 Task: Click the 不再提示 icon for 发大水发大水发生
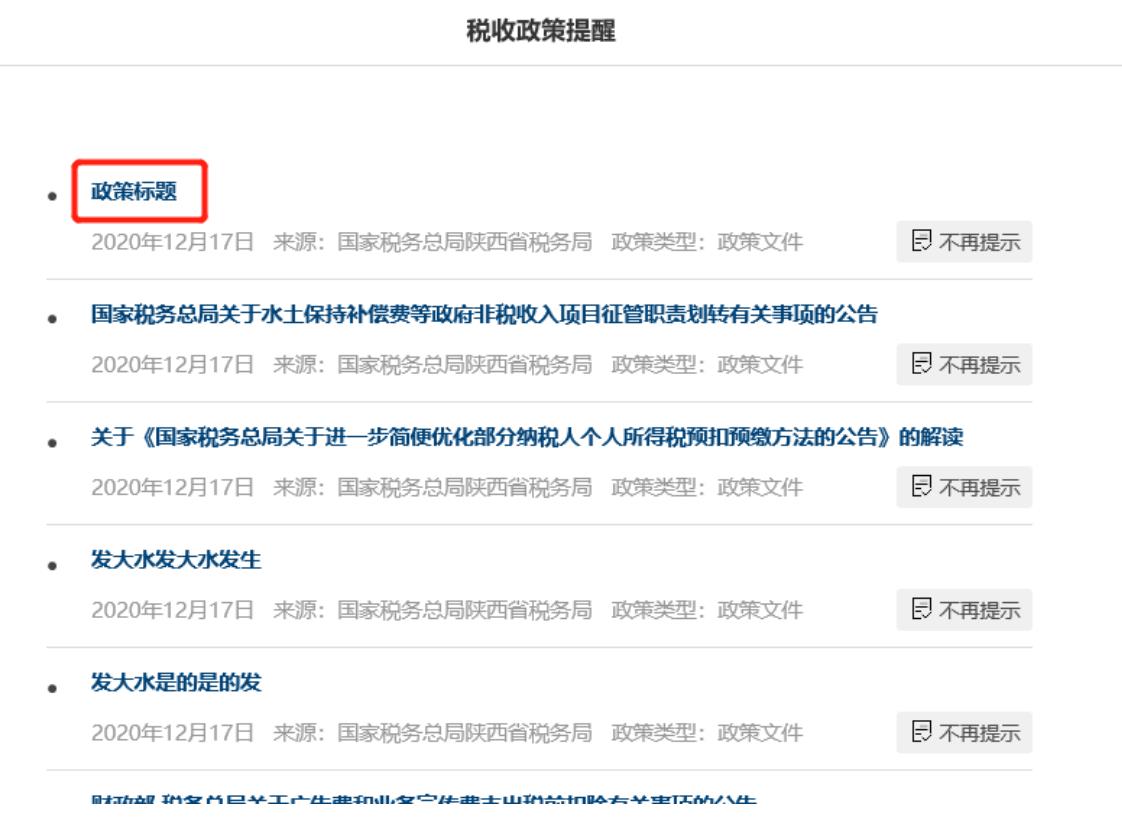pyautogui.click(x=920, y=611)
